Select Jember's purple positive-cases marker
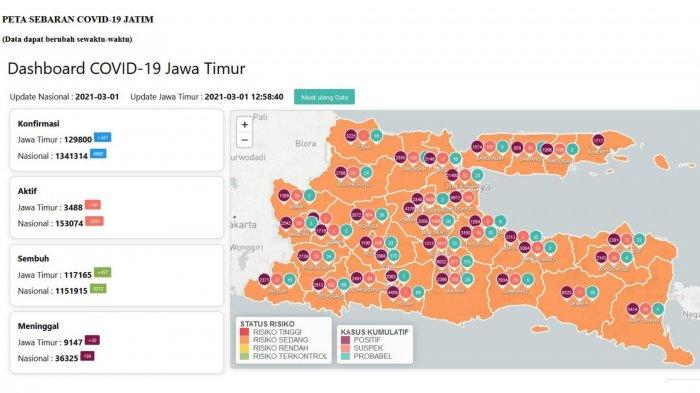 click(x=567, y=293)
